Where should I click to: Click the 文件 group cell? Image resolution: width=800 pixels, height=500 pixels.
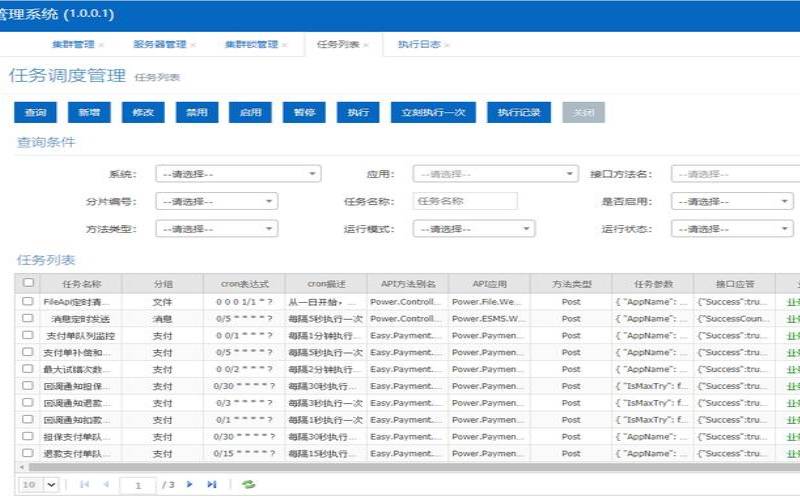[x=163, y=302]
